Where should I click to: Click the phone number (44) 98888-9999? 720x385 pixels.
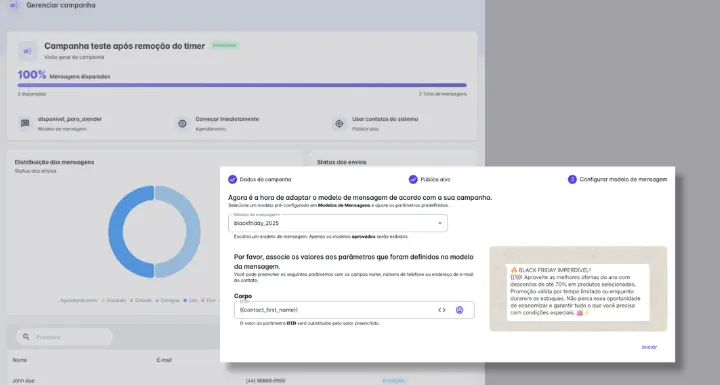pyautogui.click(x=265, y=380)
